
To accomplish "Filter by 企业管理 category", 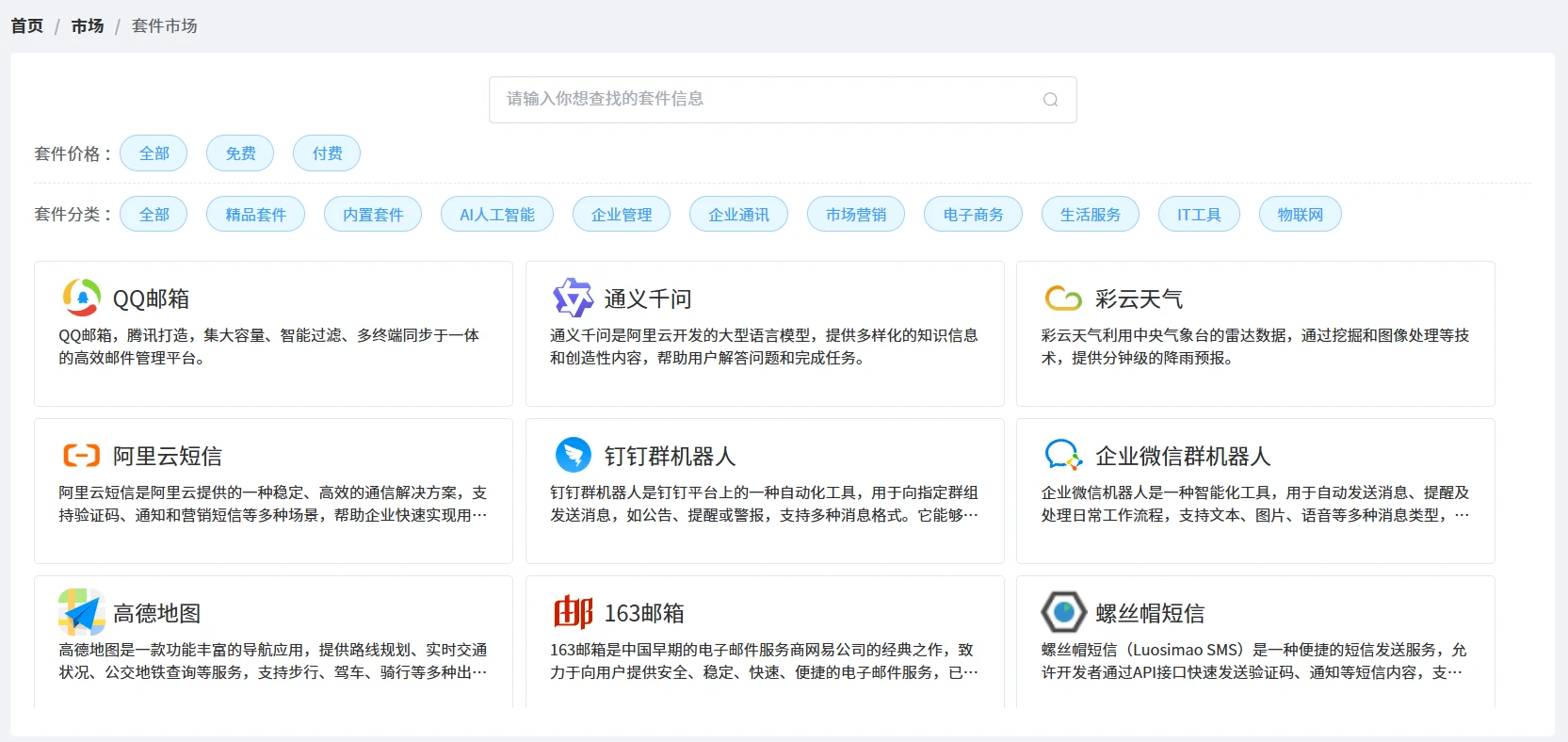I will 622,215.
